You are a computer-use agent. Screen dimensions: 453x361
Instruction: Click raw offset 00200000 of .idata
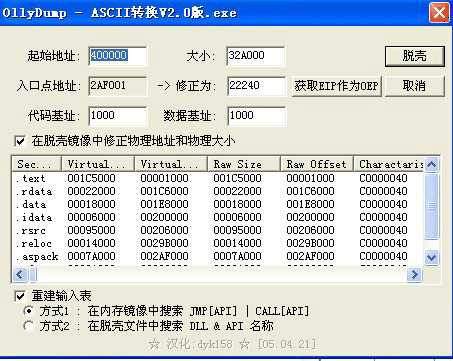point(310,217)
